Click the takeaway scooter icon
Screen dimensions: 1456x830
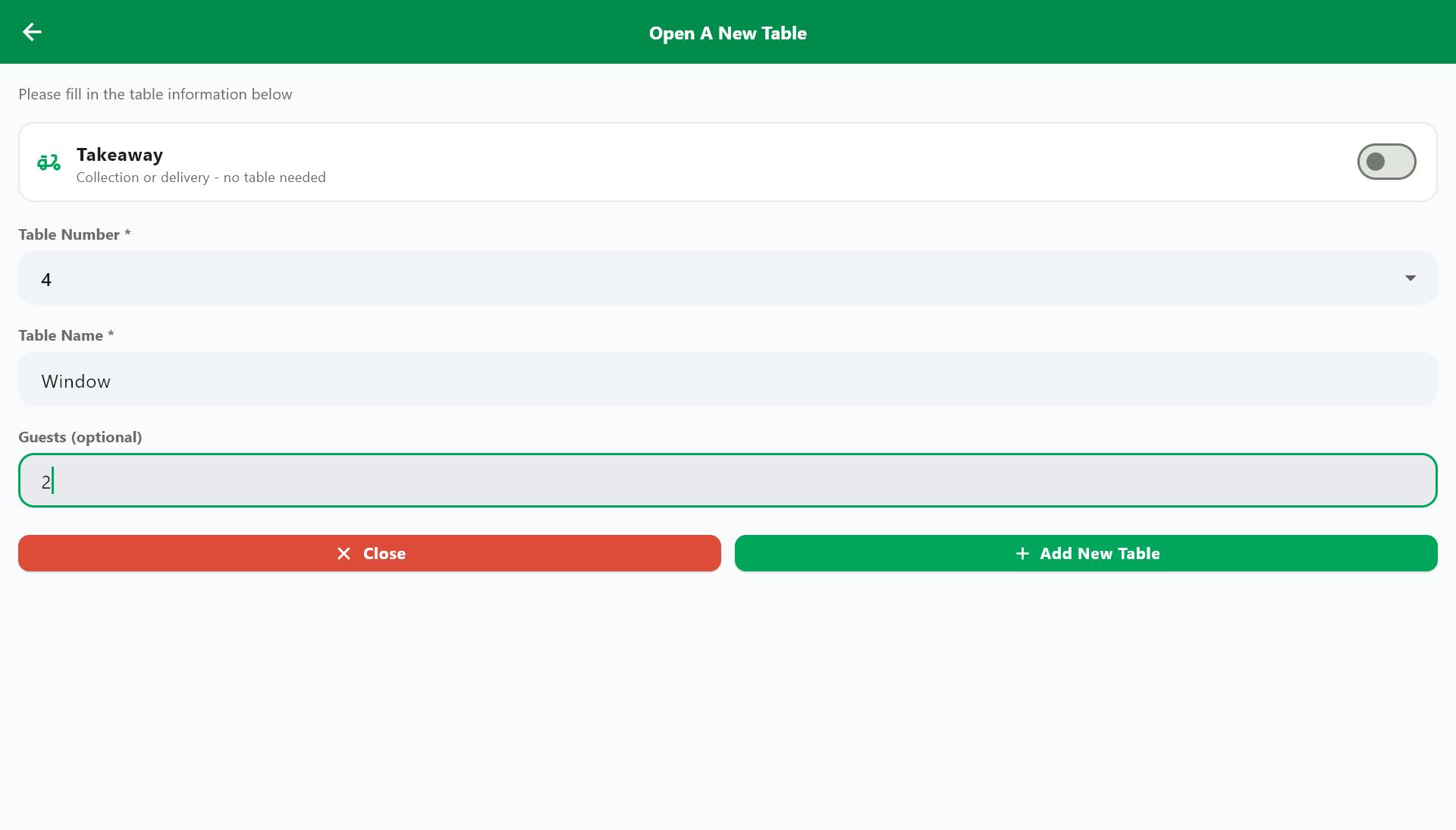coord(49,162)
